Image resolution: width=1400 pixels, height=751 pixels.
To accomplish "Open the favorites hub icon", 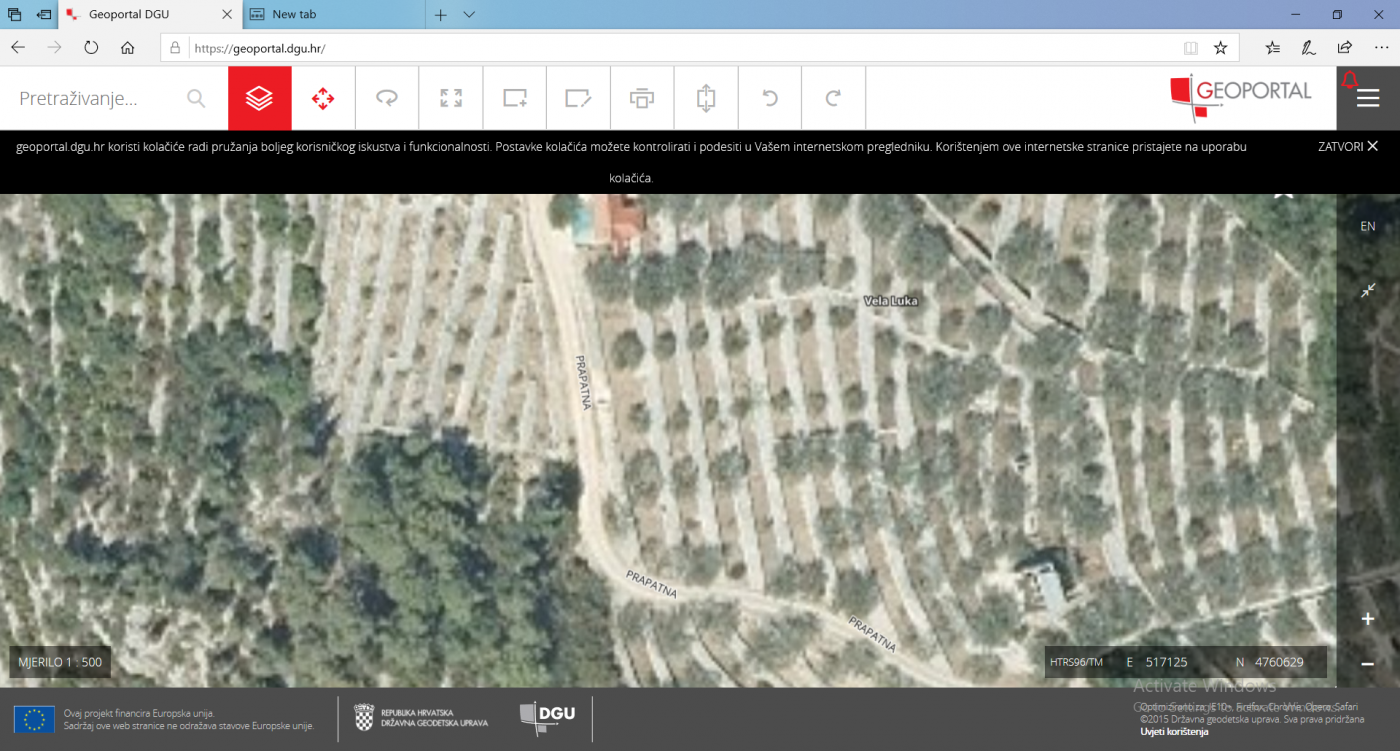I will [x=1272, y=47].
